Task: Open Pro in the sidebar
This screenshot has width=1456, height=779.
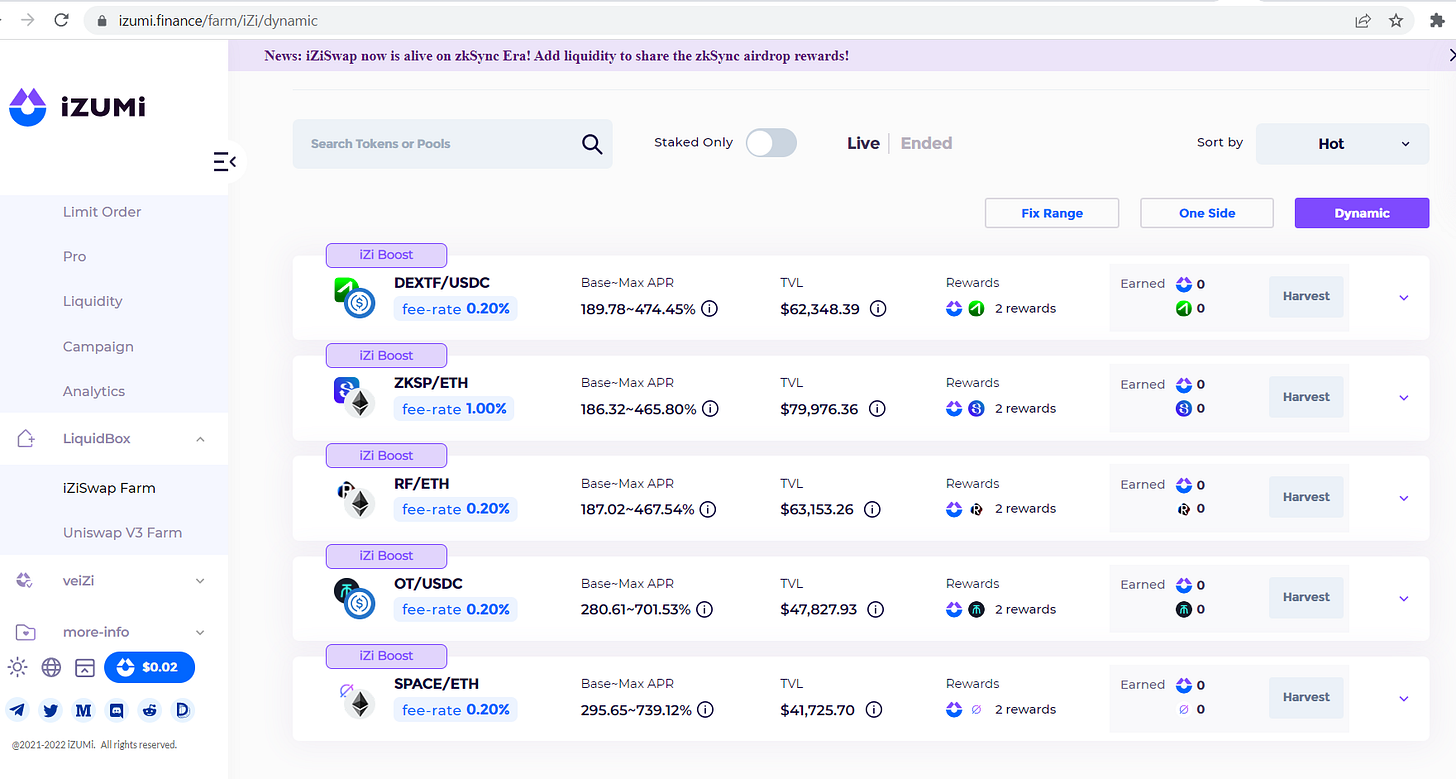Action: pyautogui.click(x=75, y=257)
